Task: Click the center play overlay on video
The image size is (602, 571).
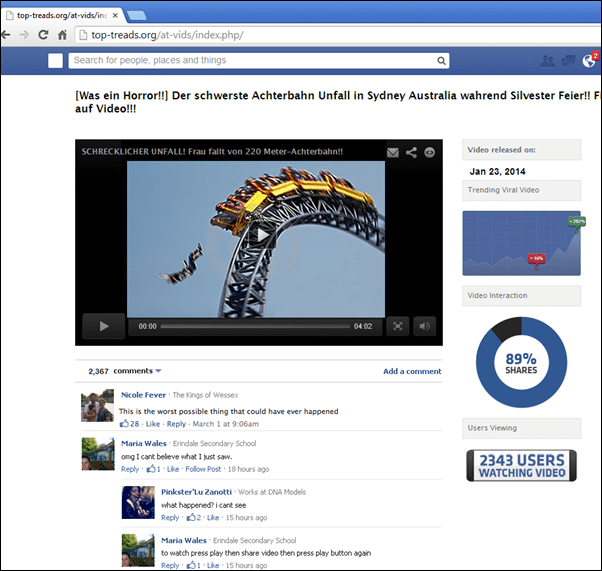Action: [262, 235]
